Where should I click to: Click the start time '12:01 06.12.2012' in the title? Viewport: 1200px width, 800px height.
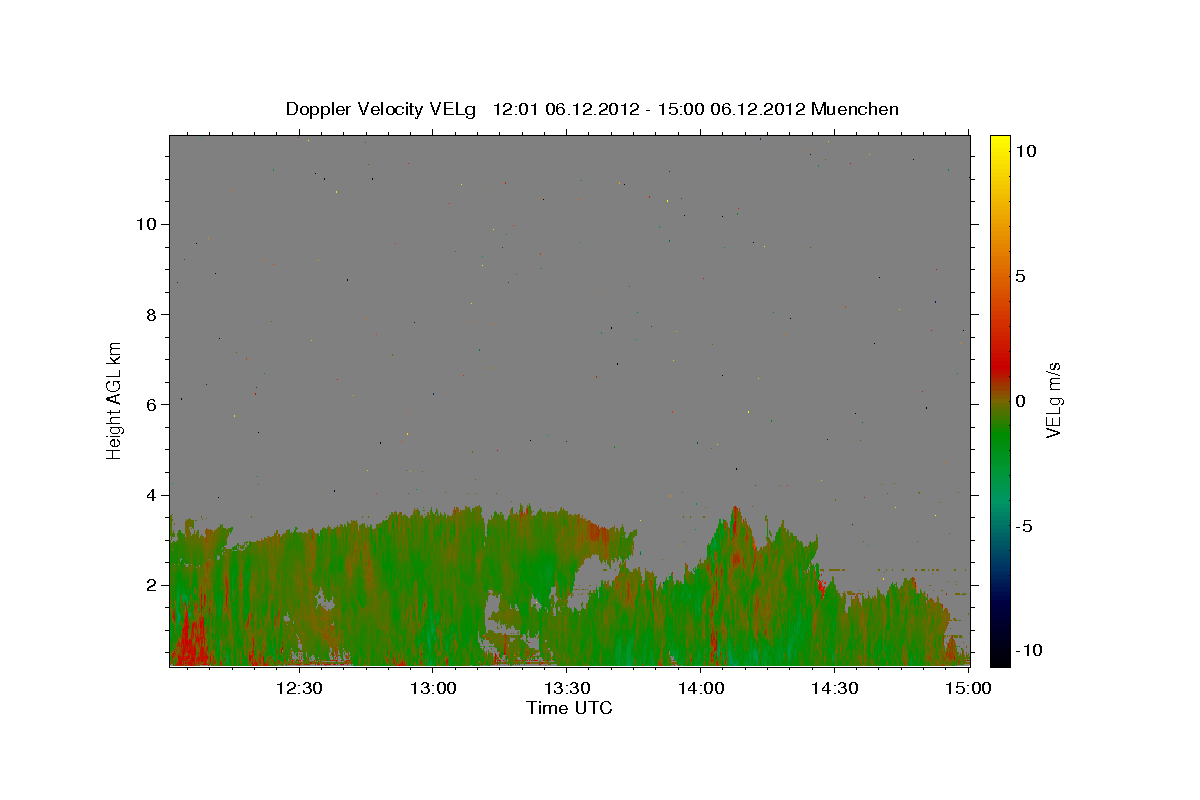[567, 109]
